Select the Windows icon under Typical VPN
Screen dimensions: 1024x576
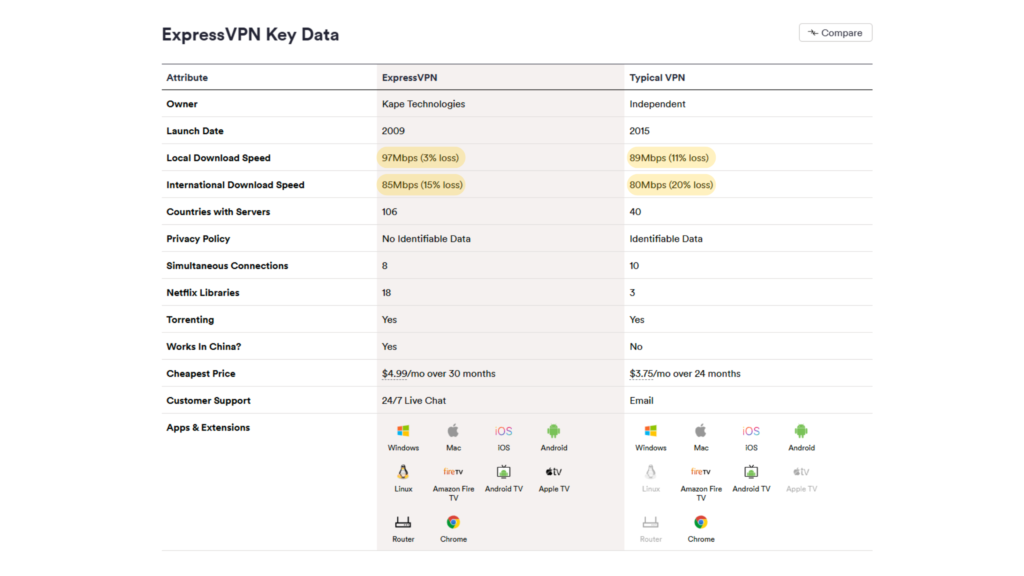(x=650, y=431)
